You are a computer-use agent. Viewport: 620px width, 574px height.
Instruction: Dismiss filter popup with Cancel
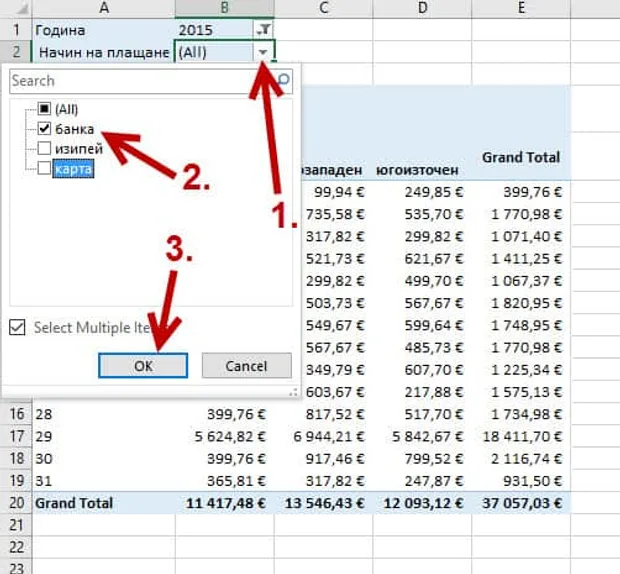pos(246,366)
